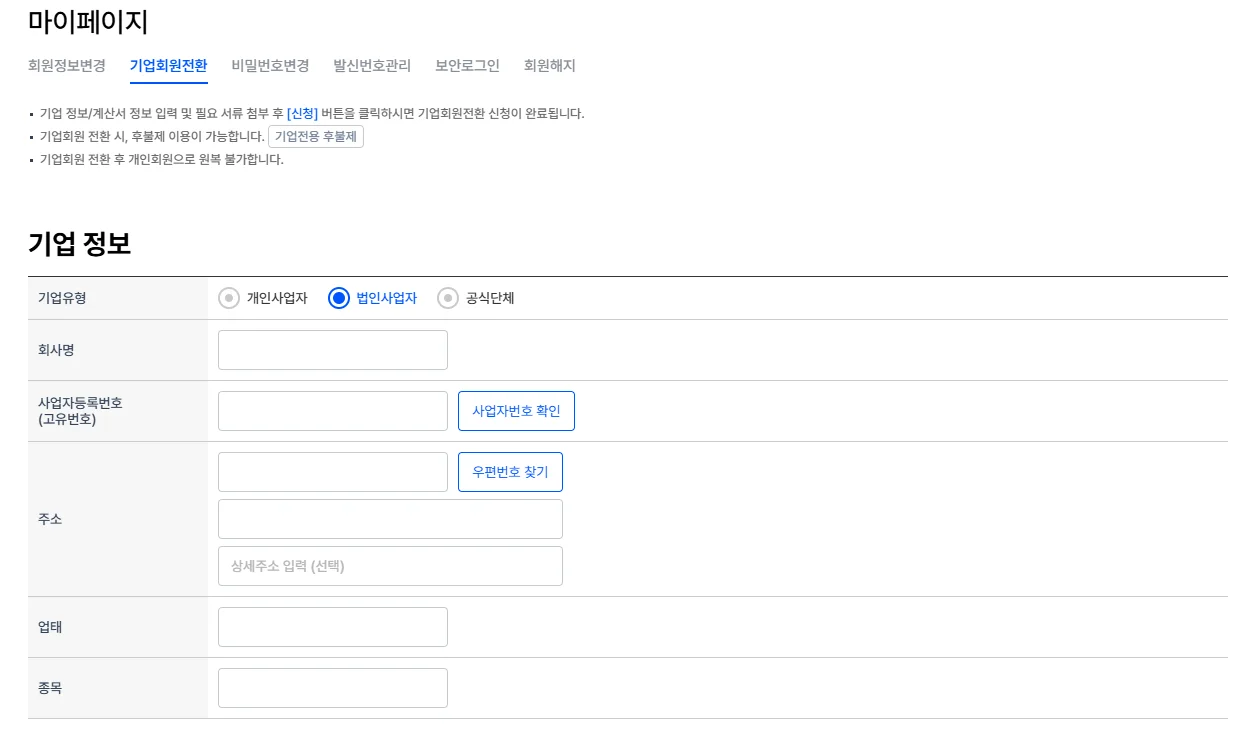Screen dimensions: 1256x734
Task: Select the 법인사업자 radio button
Action: coord(339,298)
